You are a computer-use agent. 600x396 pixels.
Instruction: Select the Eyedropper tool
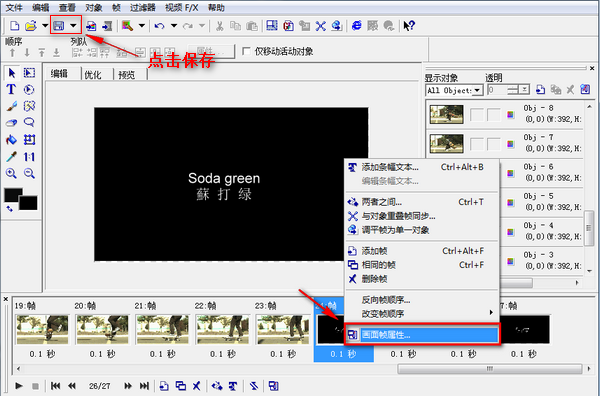coord(11,156)
